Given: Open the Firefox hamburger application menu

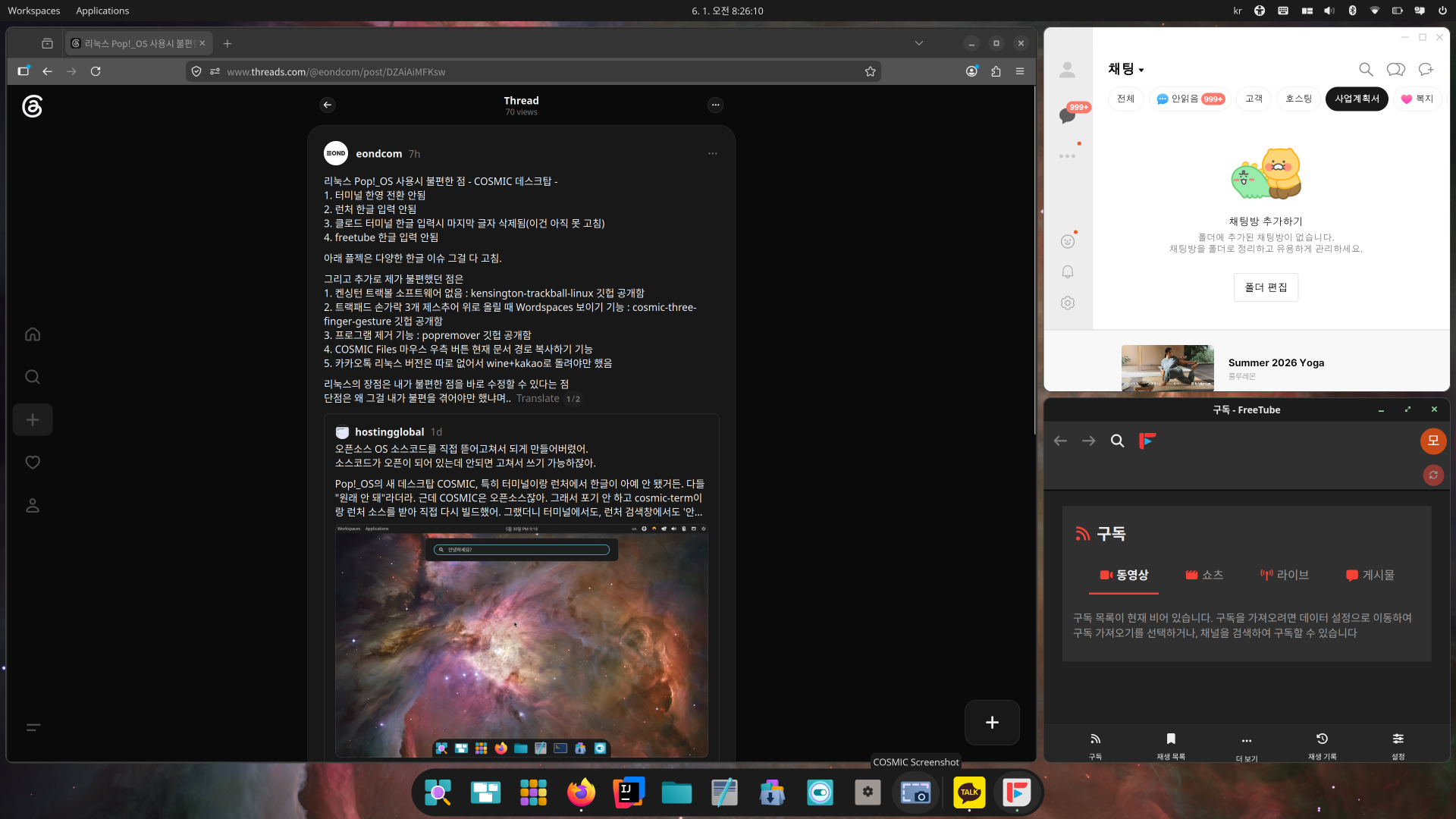Looking at the screenshot, I should coord(1020,71).
